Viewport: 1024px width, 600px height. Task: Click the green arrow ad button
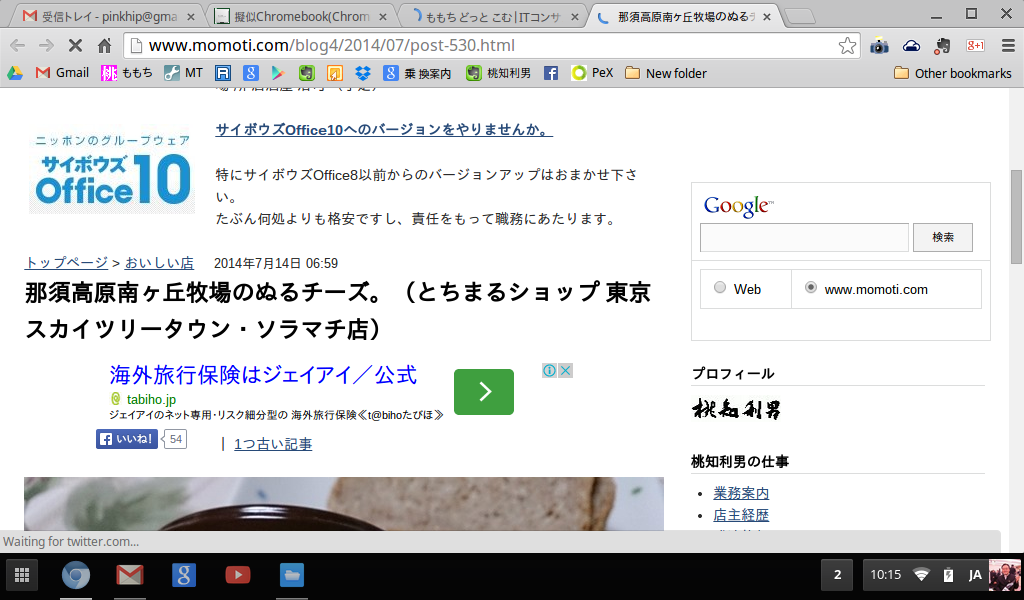coord(484,392)
